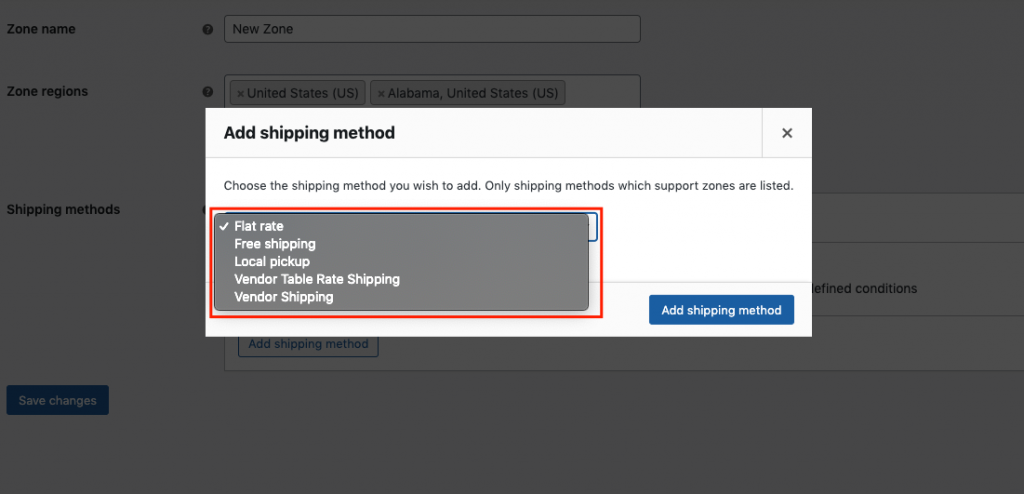Click the Zone regions label
1024x494 pixels.
pos(47,91)
